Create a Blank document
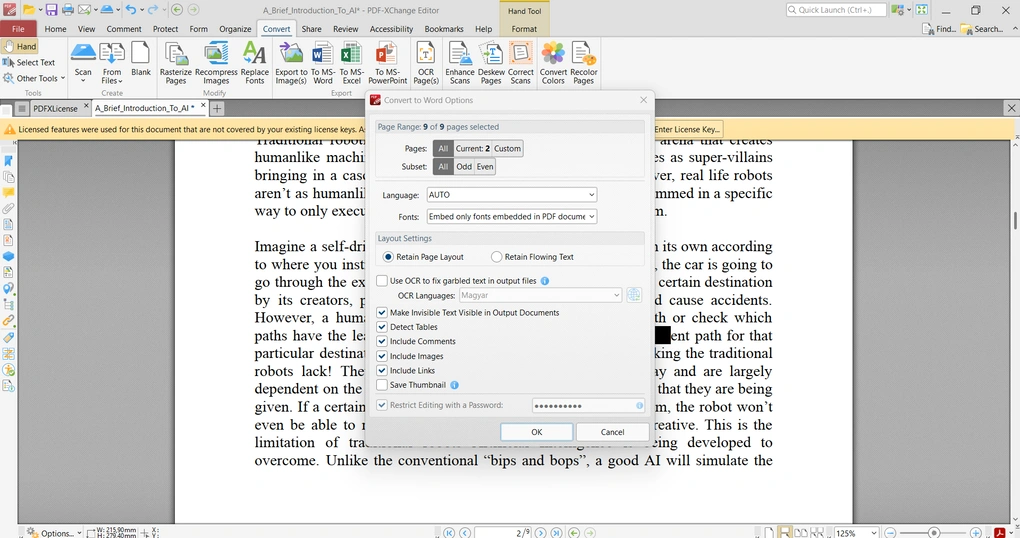 141,60
